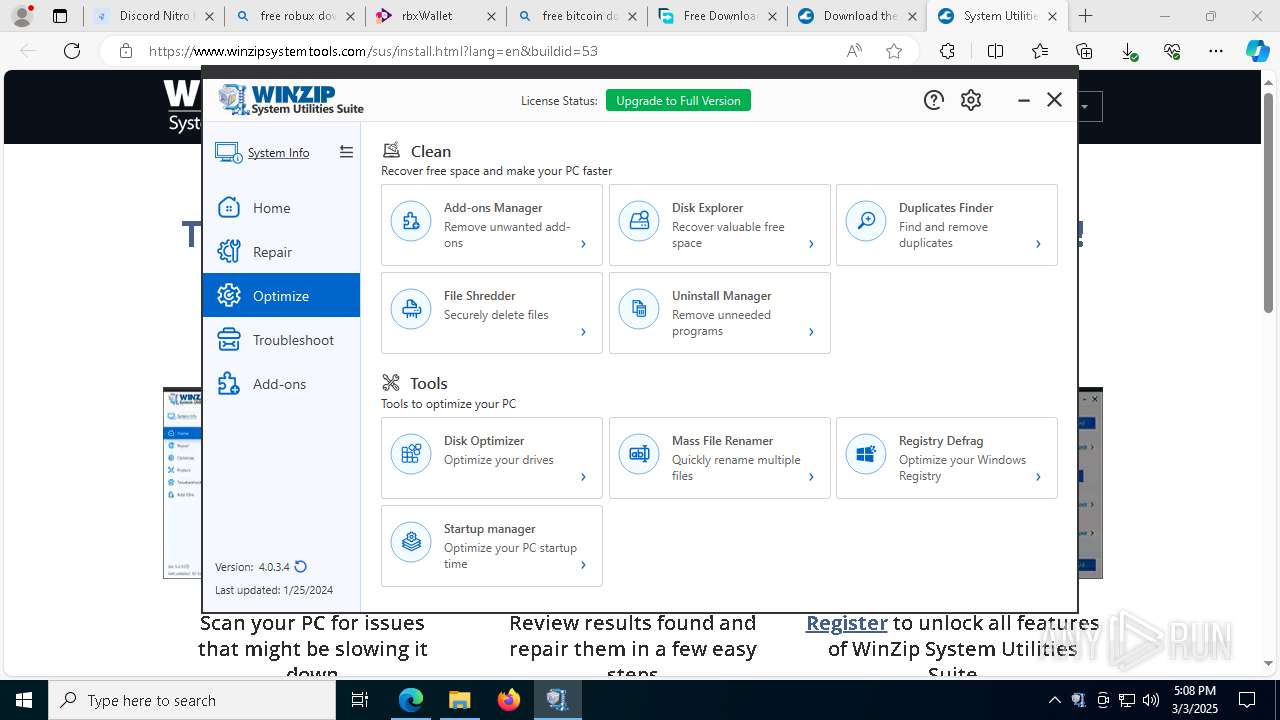Select Repair in sidebar

(281, 252)
